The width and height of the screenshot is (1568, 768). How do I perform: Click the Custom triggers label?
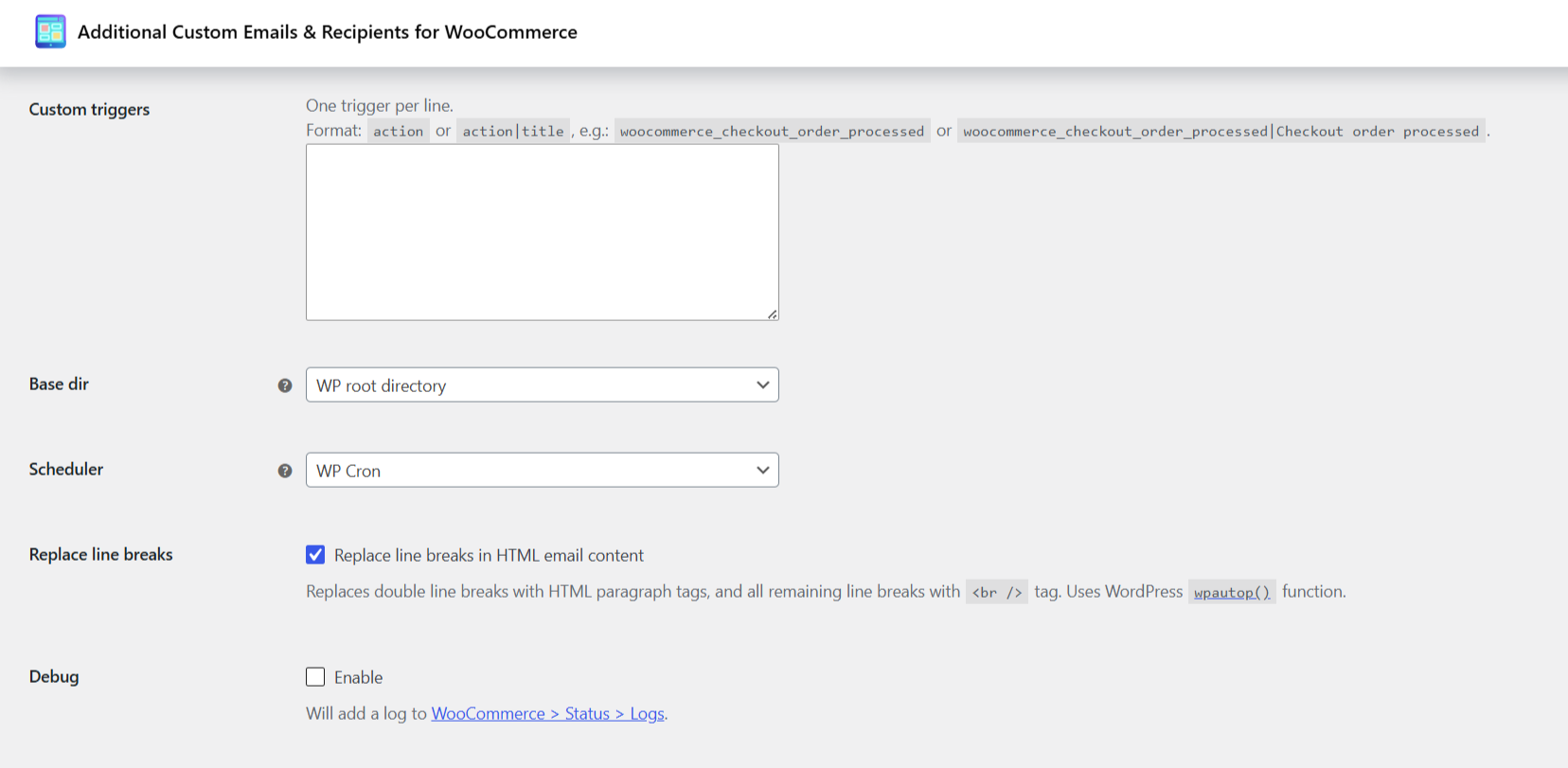[x=89, y=110]
